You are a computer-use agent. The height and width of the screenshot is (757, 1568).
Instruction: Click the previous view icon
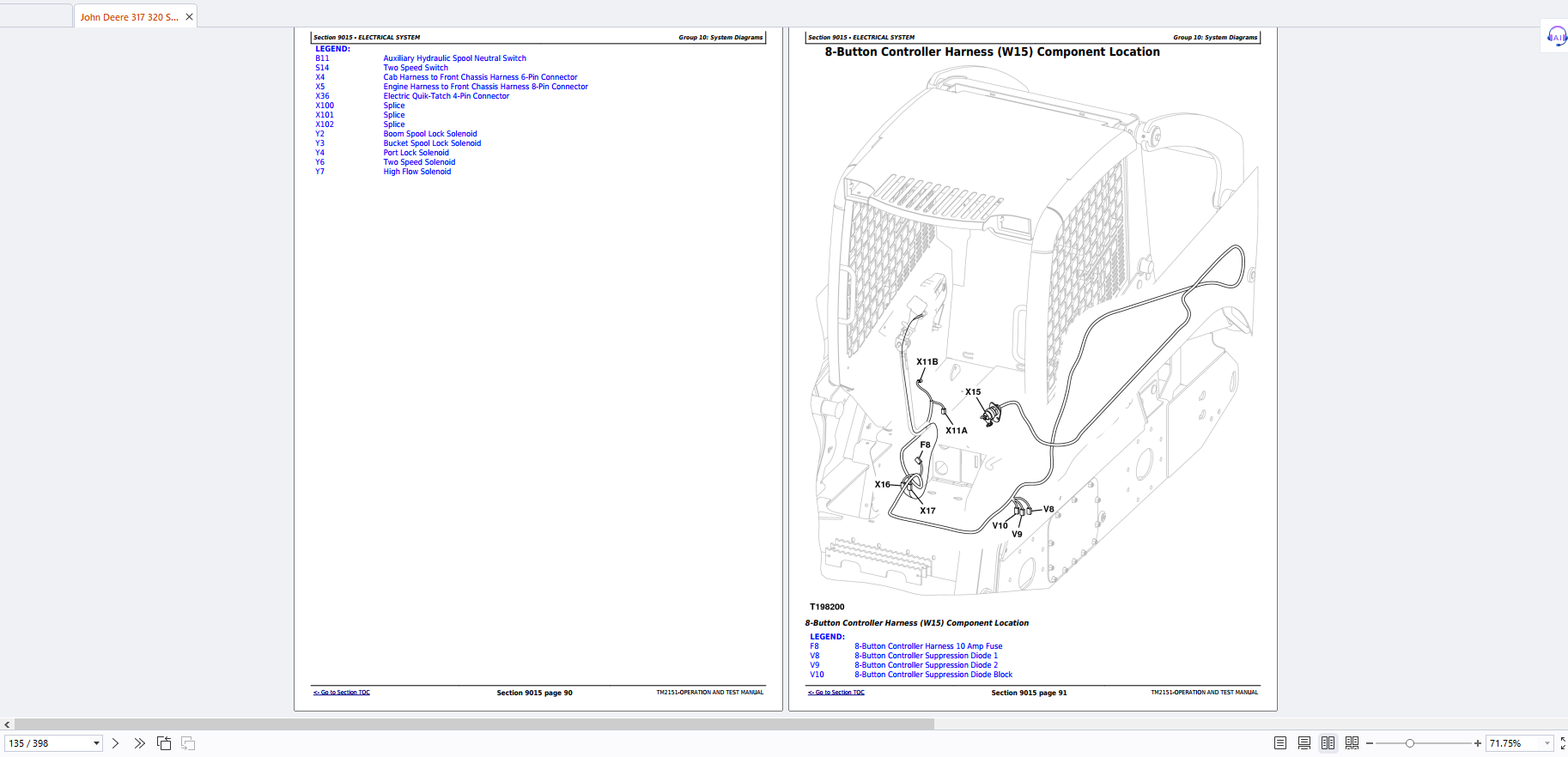(x=164, y=743)
